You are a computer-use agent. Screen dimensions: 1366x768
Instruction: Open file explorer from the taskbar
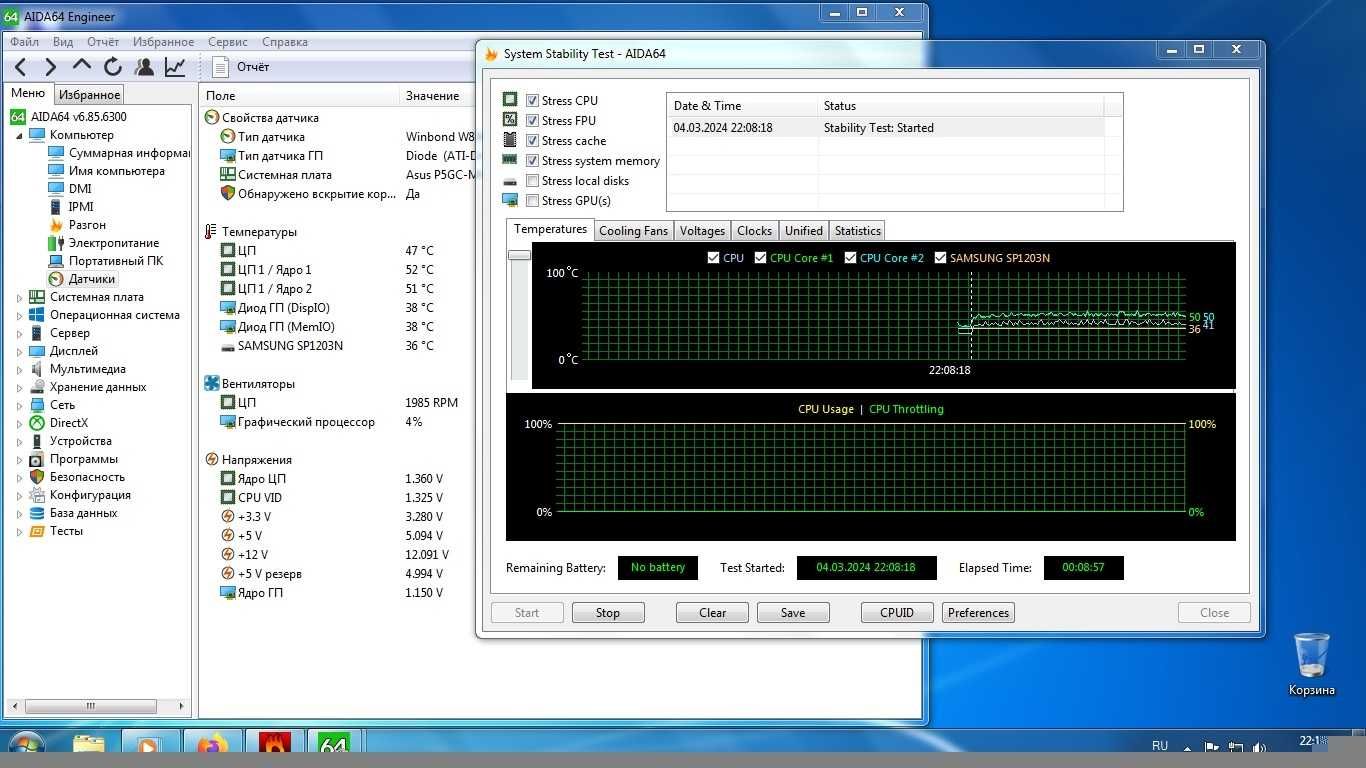[89, 745]
